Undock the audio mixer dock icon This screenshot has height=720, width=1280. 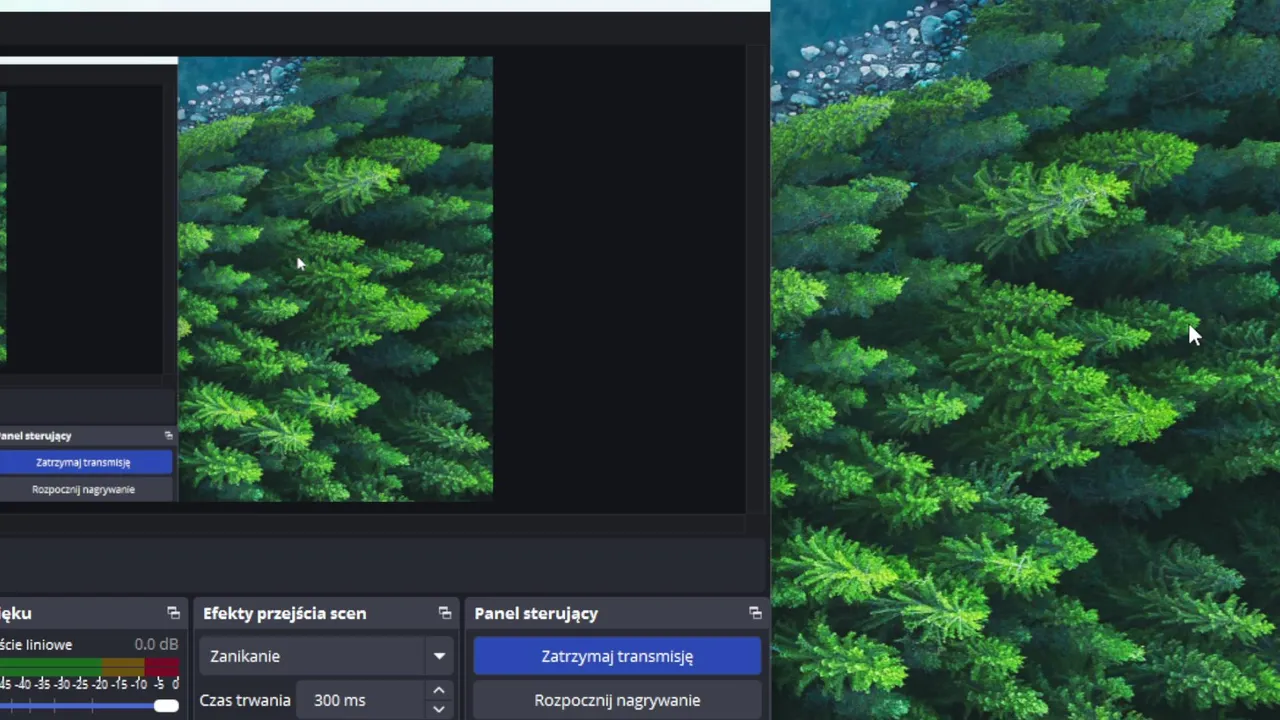tap(173, 613)
